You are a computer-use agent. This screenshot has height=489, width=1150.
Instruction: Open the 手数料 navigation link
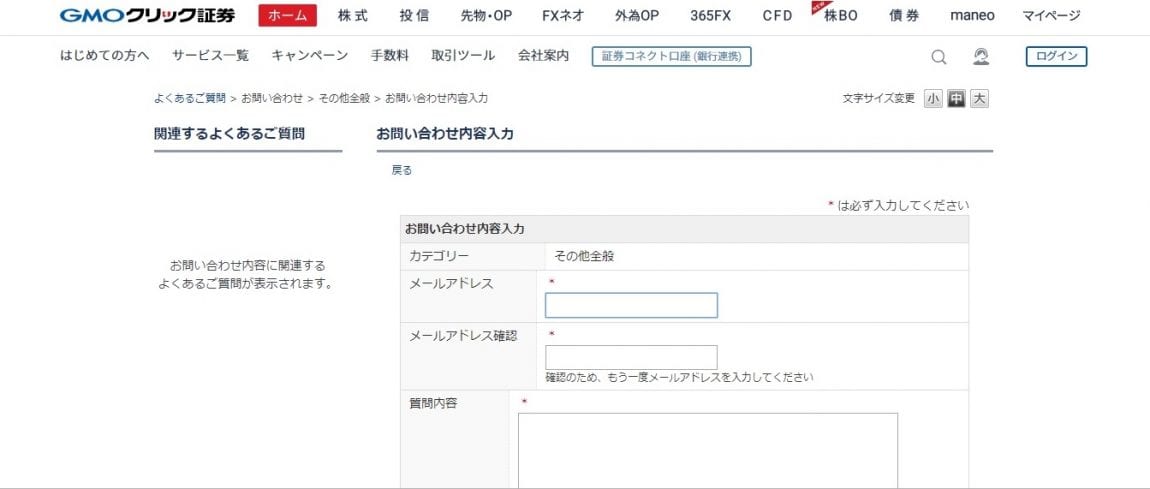coord(390,56)
